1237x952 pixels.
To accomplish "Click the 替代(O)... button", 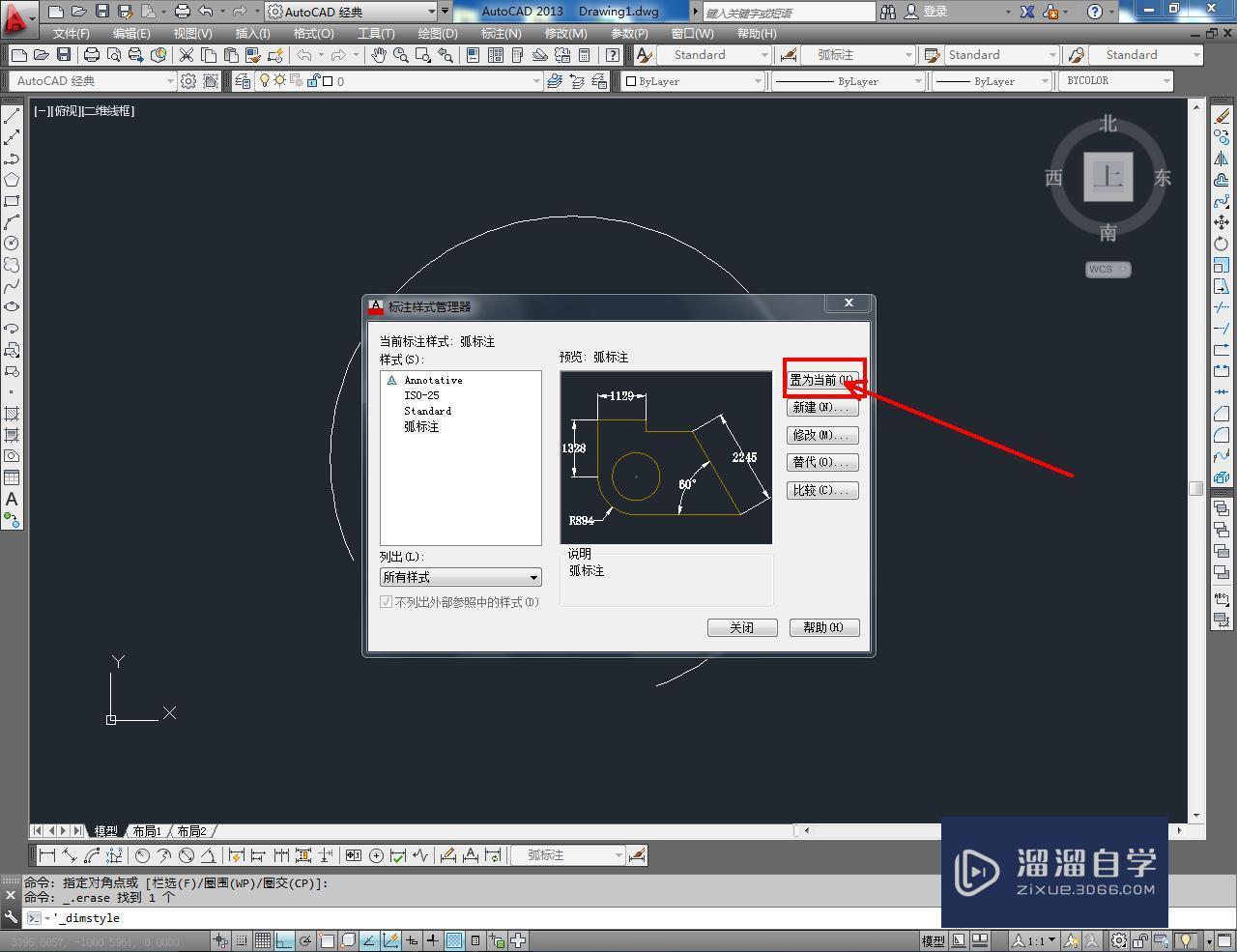I will tap(822, 462).
